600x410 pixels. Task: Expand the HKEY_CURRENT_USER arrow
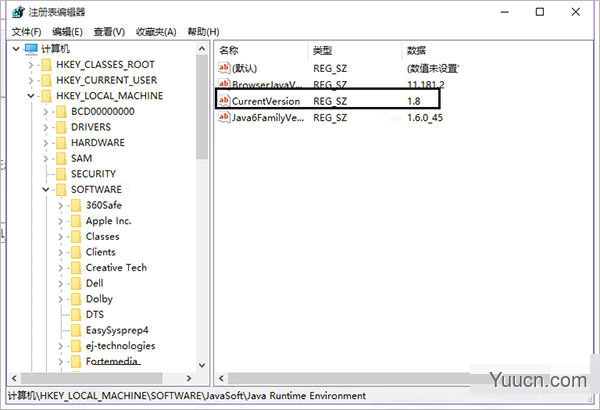31,80
